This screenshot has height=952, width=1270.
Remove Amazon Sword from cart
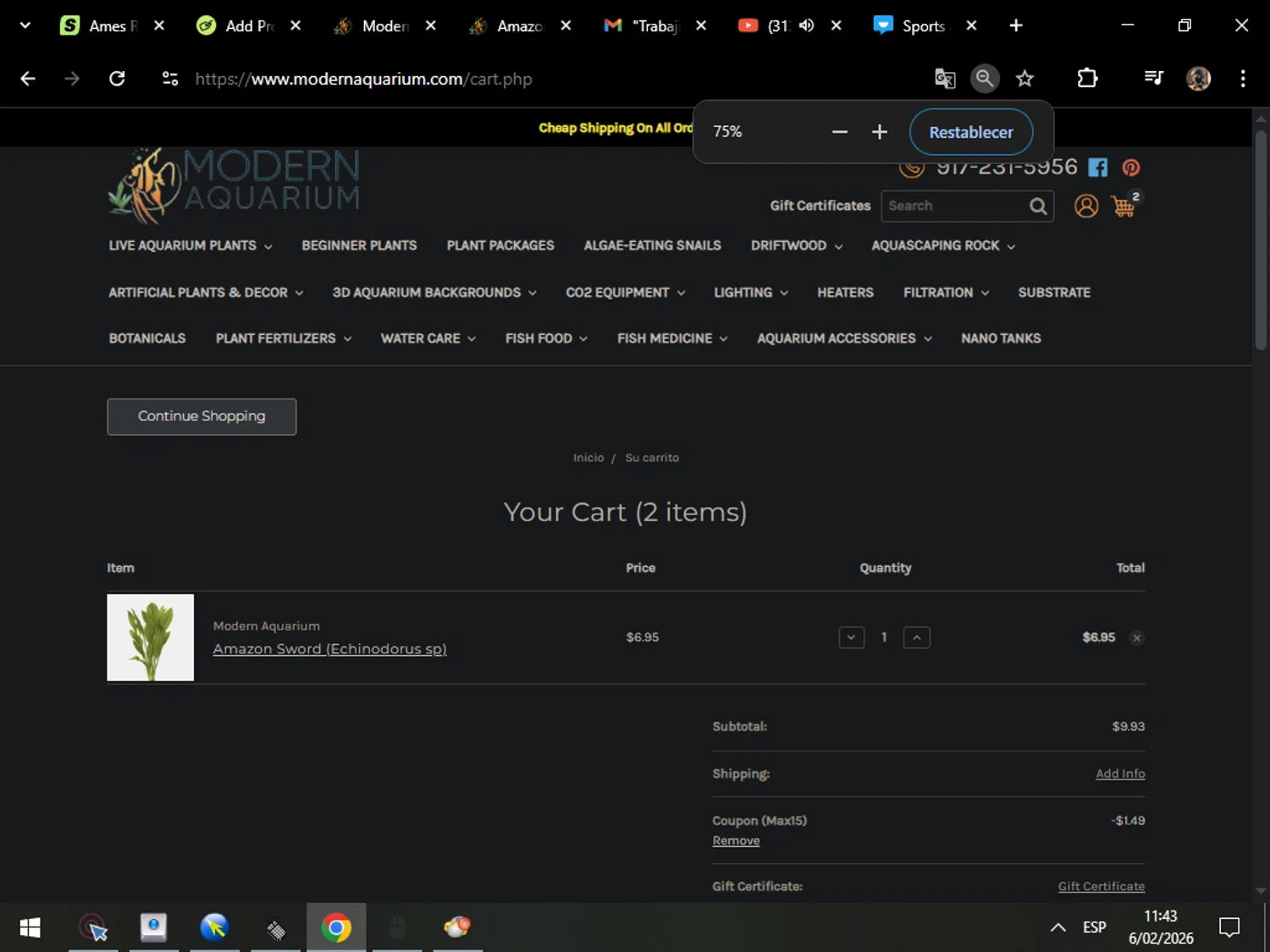pos(1136,638)
